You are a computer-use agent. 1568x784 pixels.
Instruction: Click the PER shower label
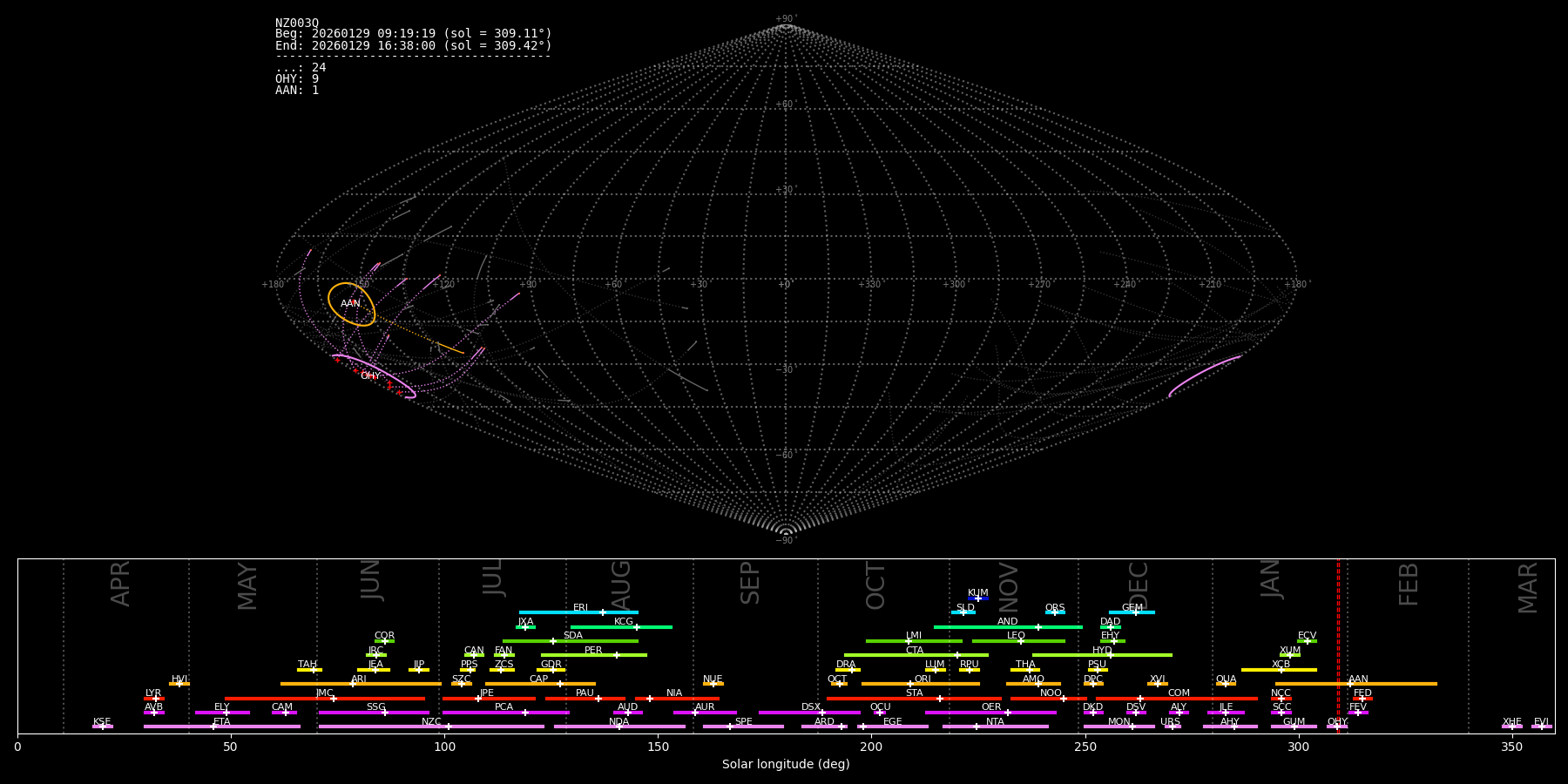pos(593,651)
